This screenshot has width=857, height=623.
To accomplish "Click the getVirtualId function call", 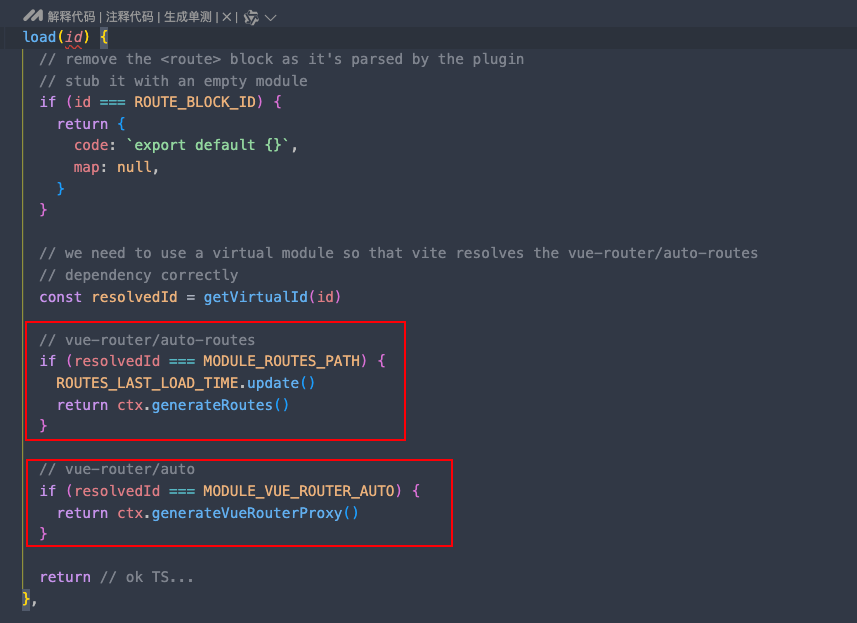I will point(255,297).
